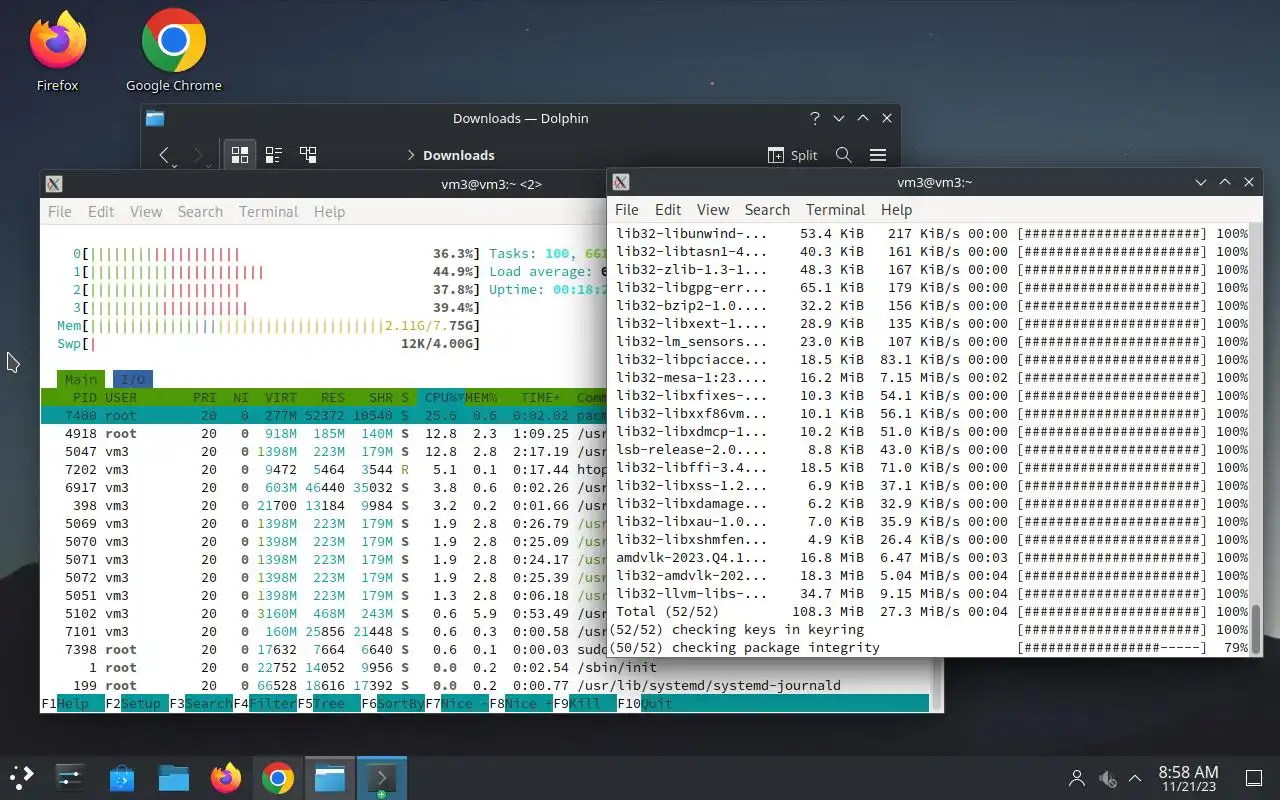
Task: Open Terminal menu in htop terminal
Action: [x=268, y=211]
